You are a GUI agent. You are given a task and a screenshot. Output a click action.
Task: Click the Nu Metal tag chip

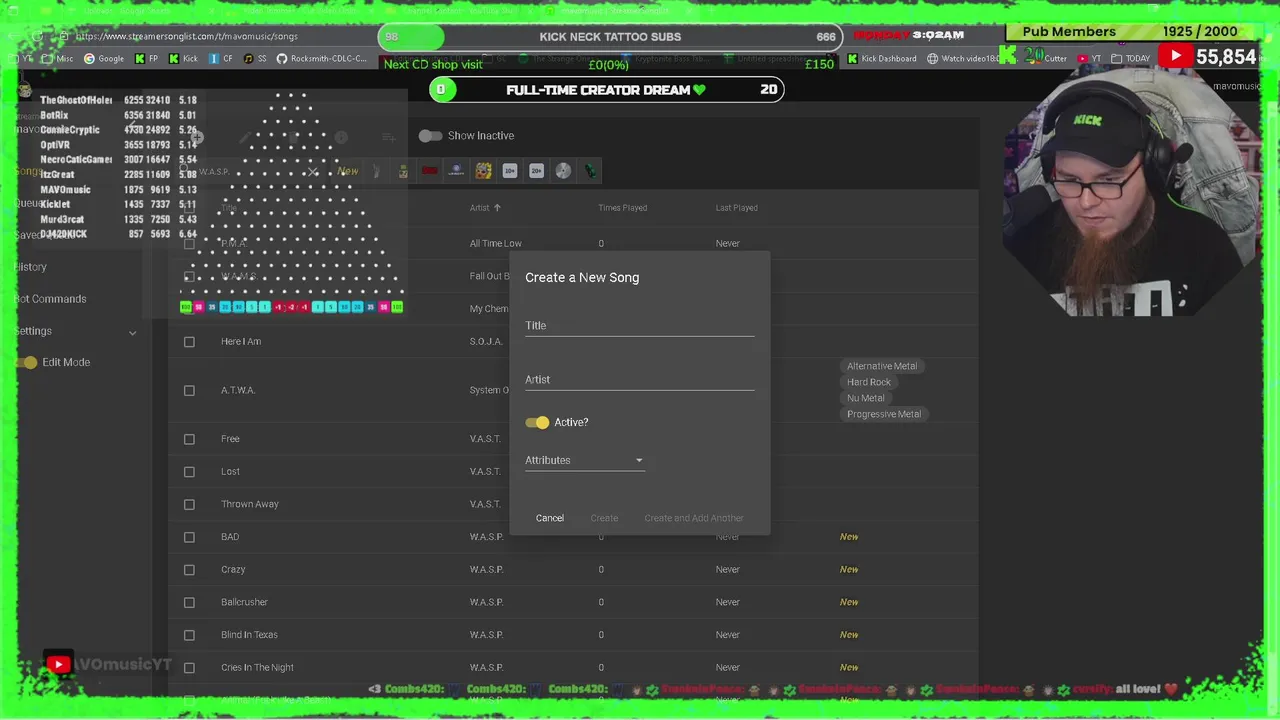tap(866, 398)
